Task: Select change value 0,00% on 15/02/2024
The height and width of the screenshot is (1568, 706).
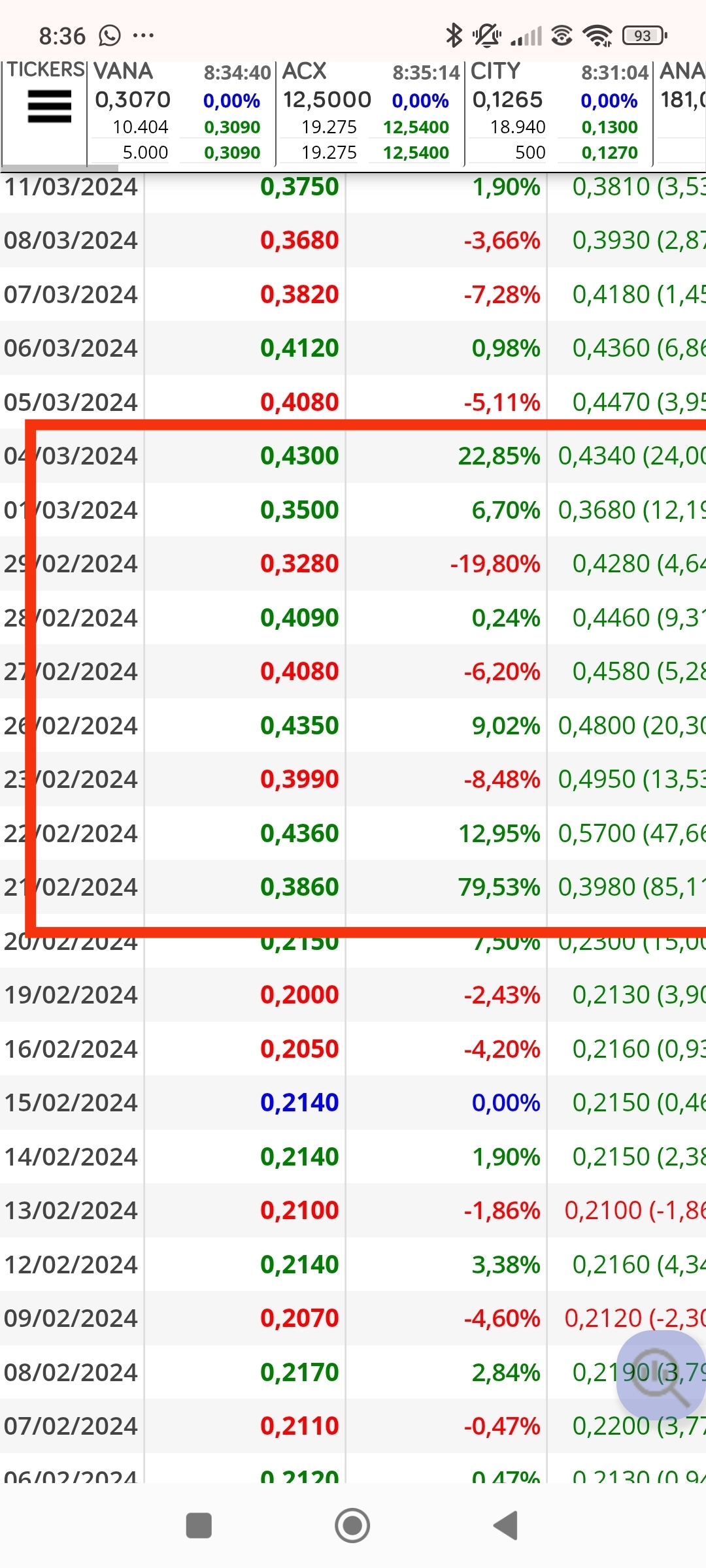Action: pyautogui.click(x=506, y=1103)
